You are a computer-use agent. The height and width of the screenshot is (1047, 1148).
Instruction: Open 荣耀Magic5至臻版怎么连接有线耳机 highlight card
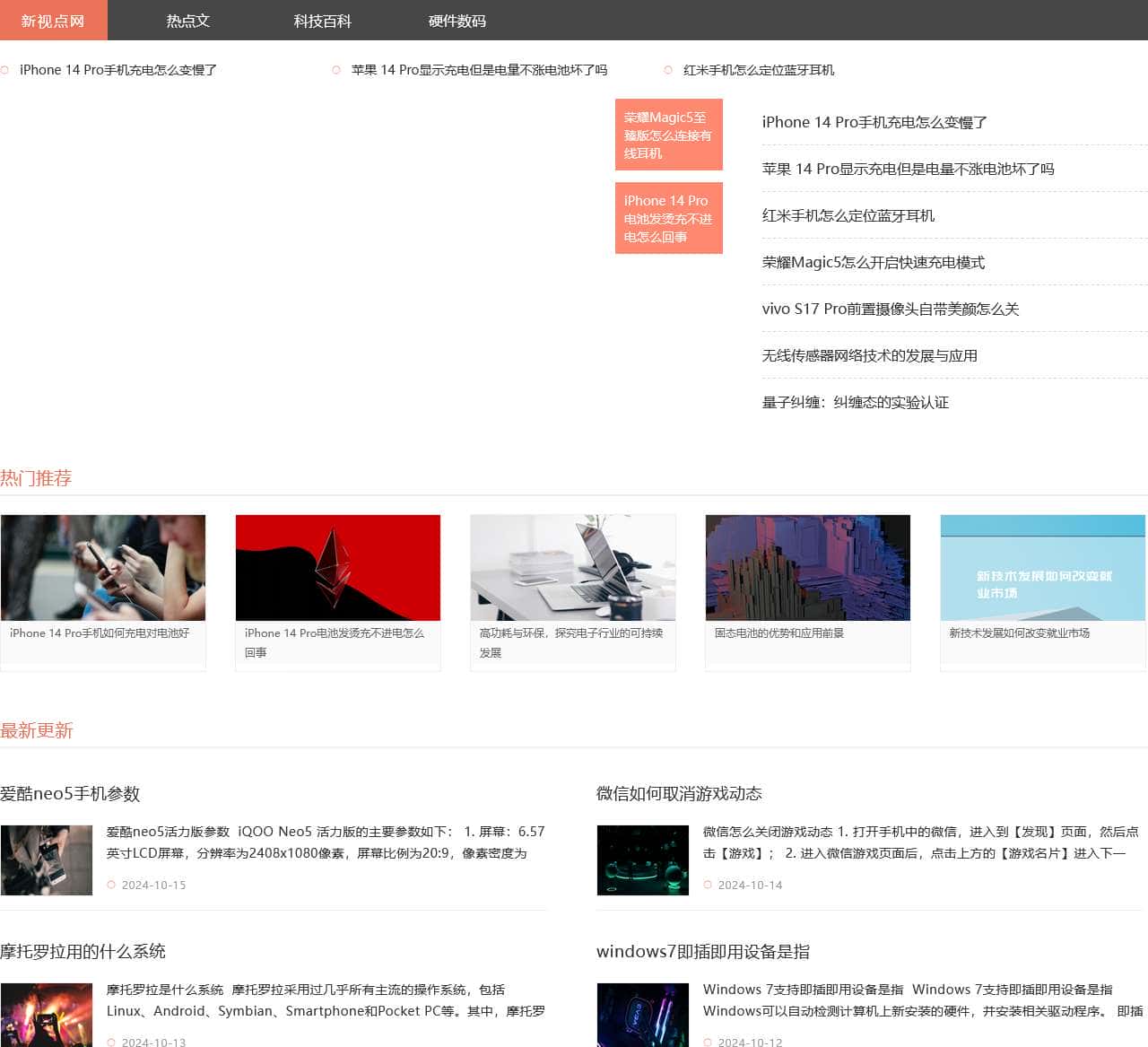click(668, 135)
